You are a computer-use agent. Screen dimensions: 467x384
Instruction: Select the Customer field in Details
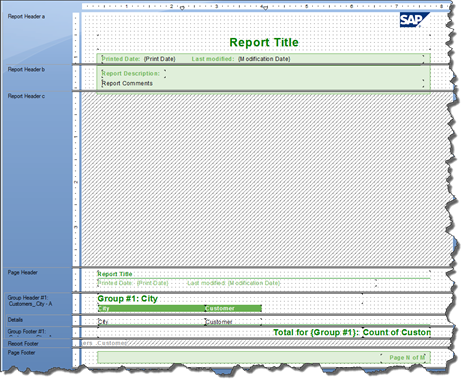pos(233,322)
